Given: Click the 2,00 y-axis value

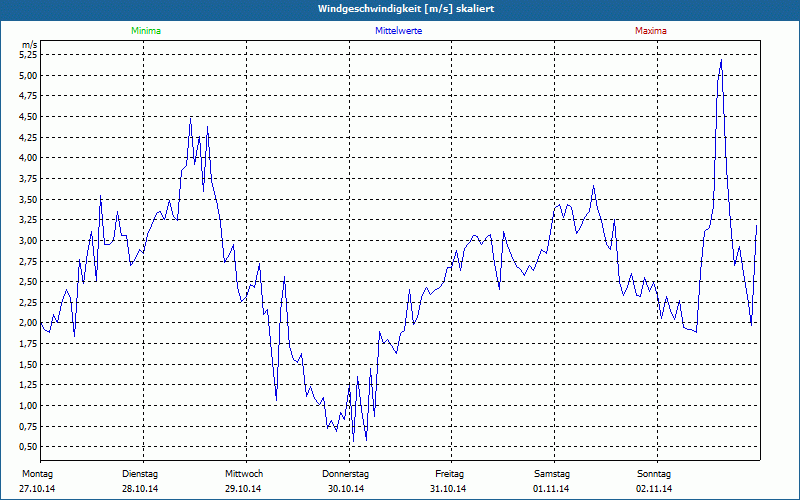Looking at the screenshot, I should (29, 323).
